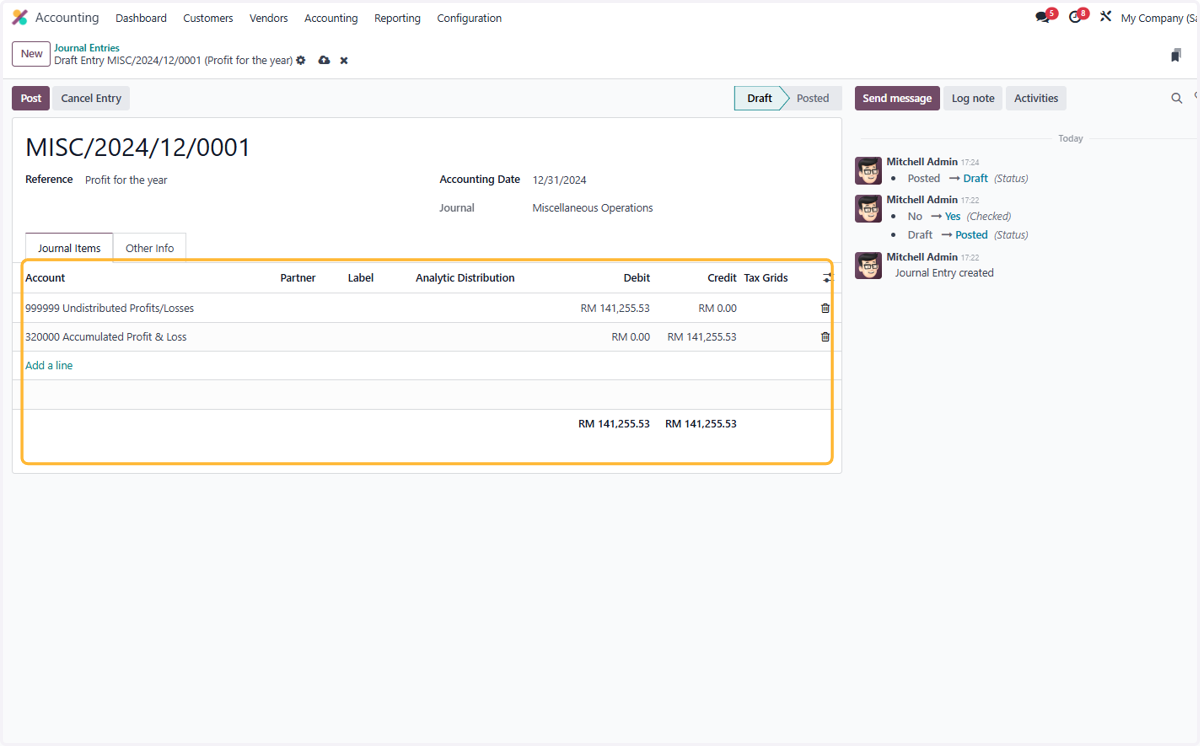
Task: Delete the Undistributed Profits/Losses line via trash icon
Action: 825,308
